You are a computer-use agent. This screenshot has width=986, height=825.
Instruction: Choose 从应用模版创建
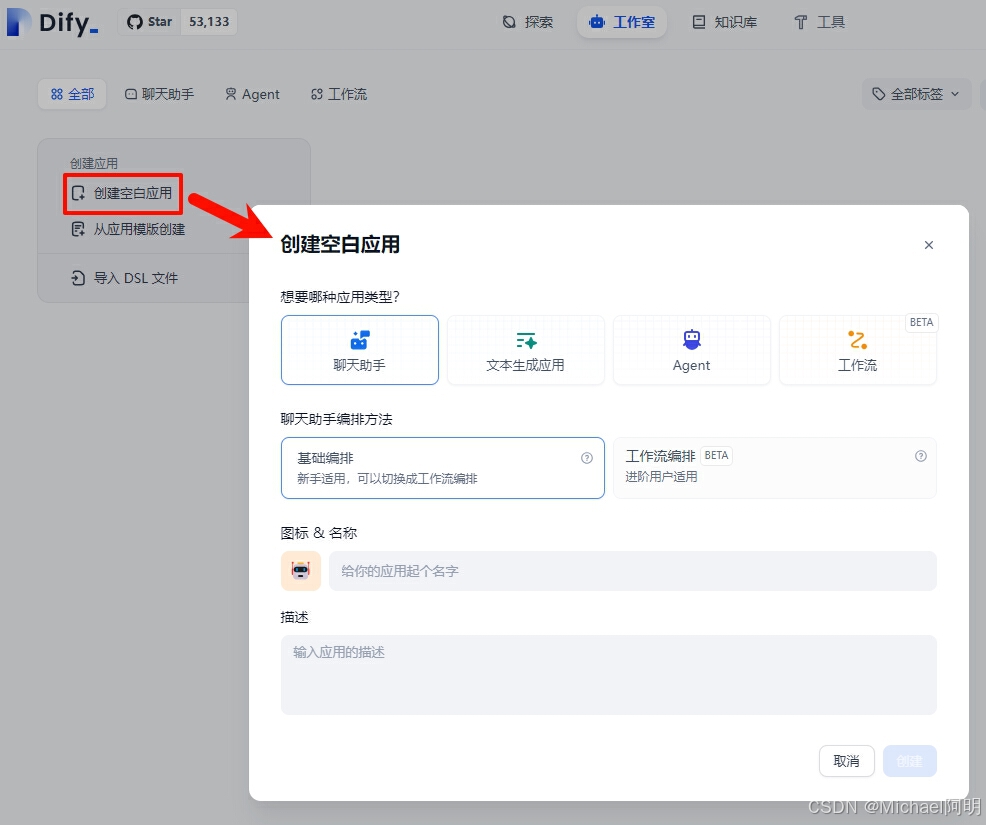pos(128,230)
